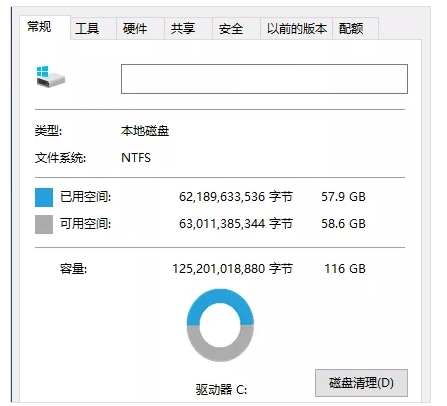Click the 58.6 GB free size
The image size is (447, 406).
343,224
